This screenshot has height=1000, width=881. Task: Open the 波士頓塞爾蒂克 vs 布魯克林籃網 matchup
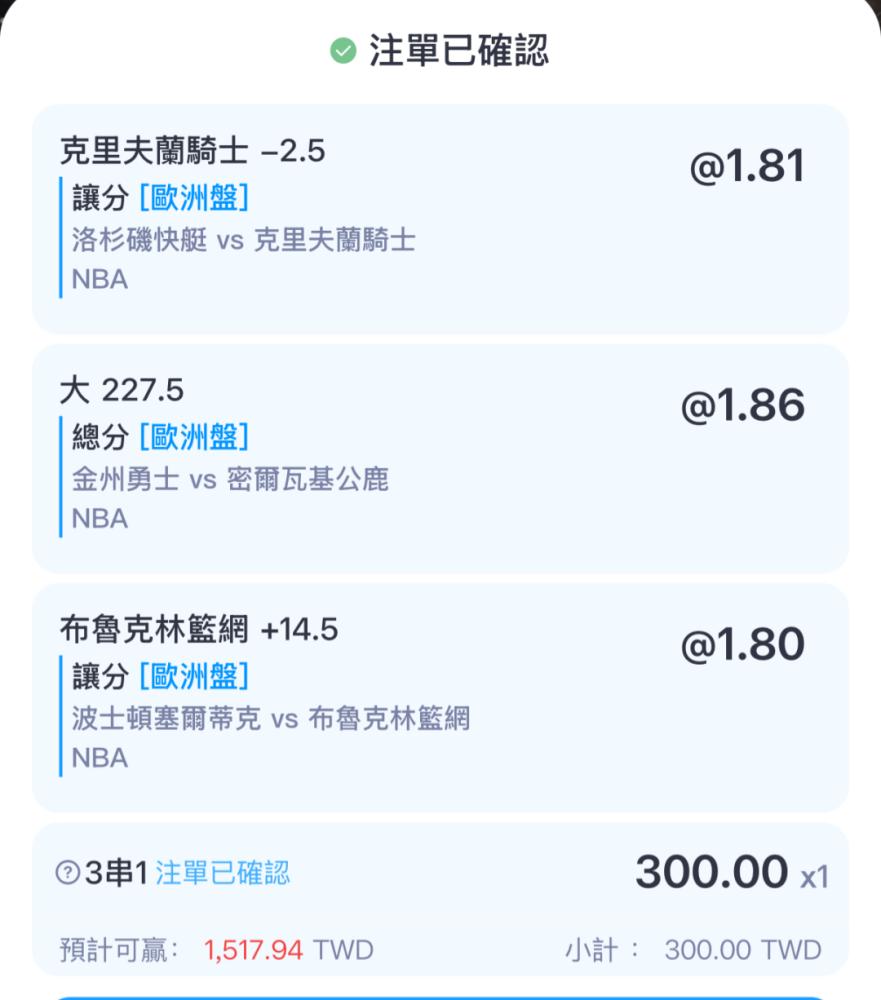point(270,718)
